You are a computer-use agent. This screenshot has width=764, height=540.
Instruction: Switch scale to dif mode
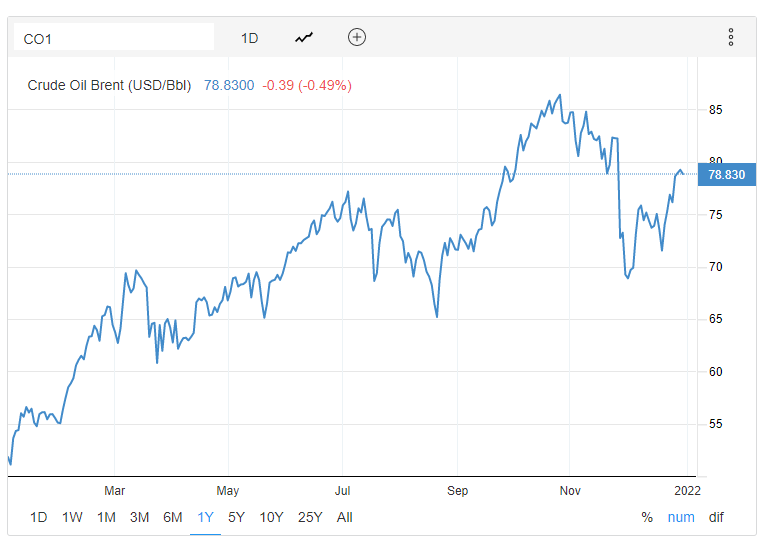(716, 517)
